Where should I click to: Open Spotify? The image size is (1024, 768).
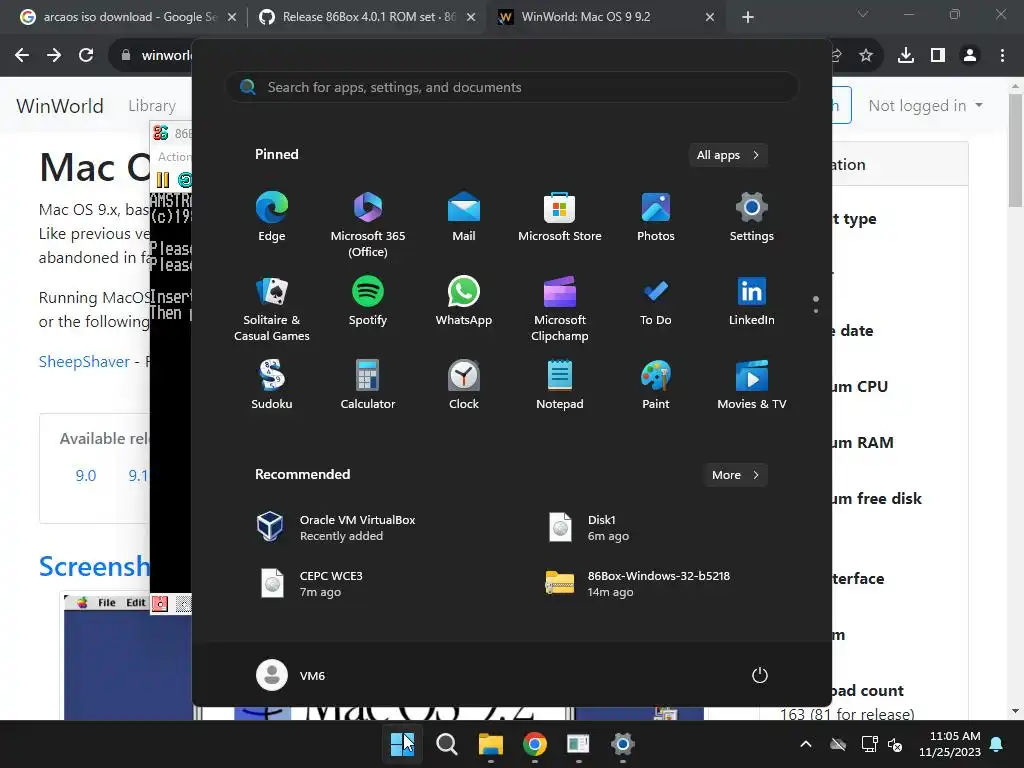(368, 301)
